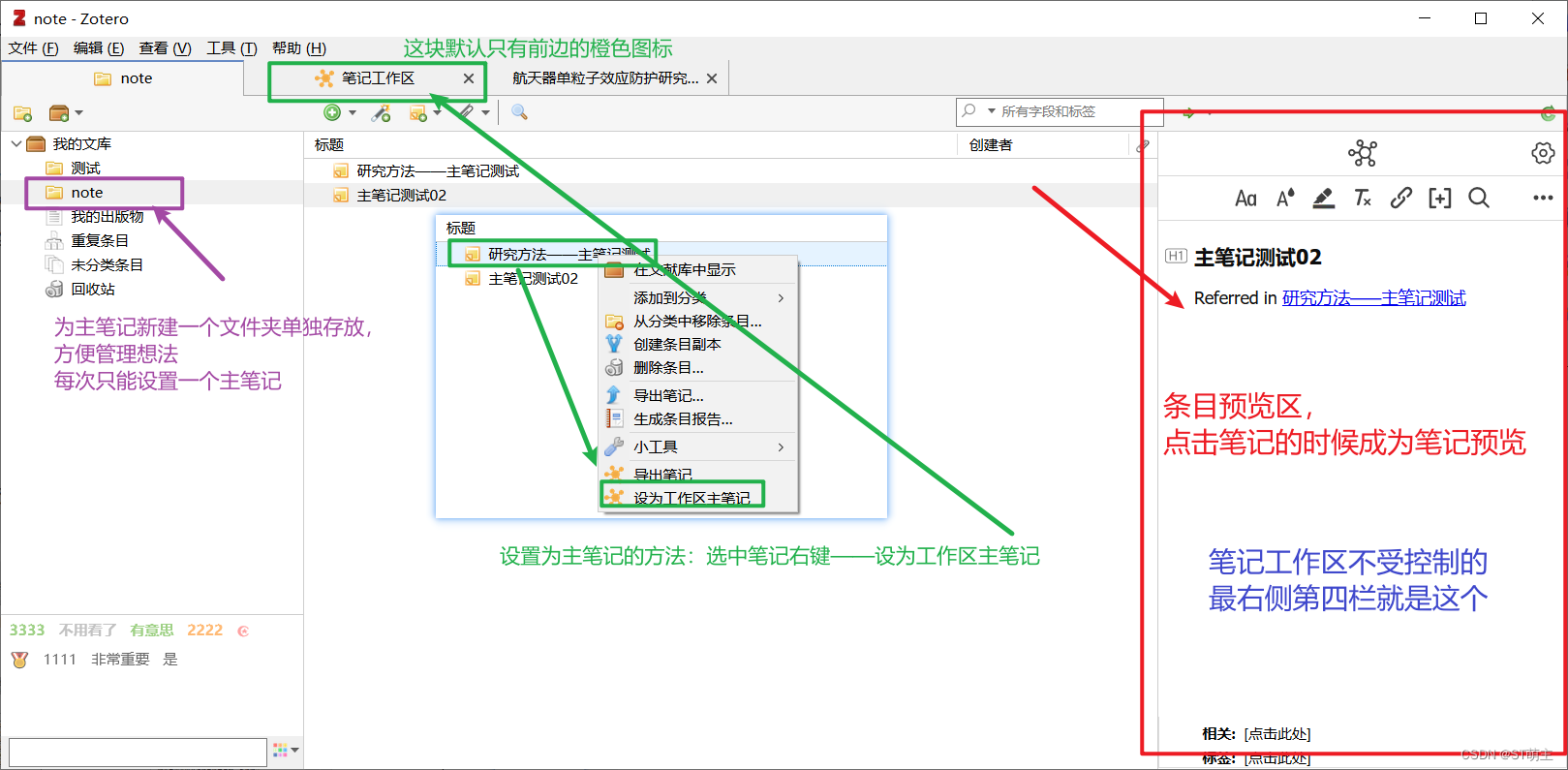This screenshot has height=770, width=1568.
Task: Open the New Note dropdown arrow
Action: pos(437,113)
